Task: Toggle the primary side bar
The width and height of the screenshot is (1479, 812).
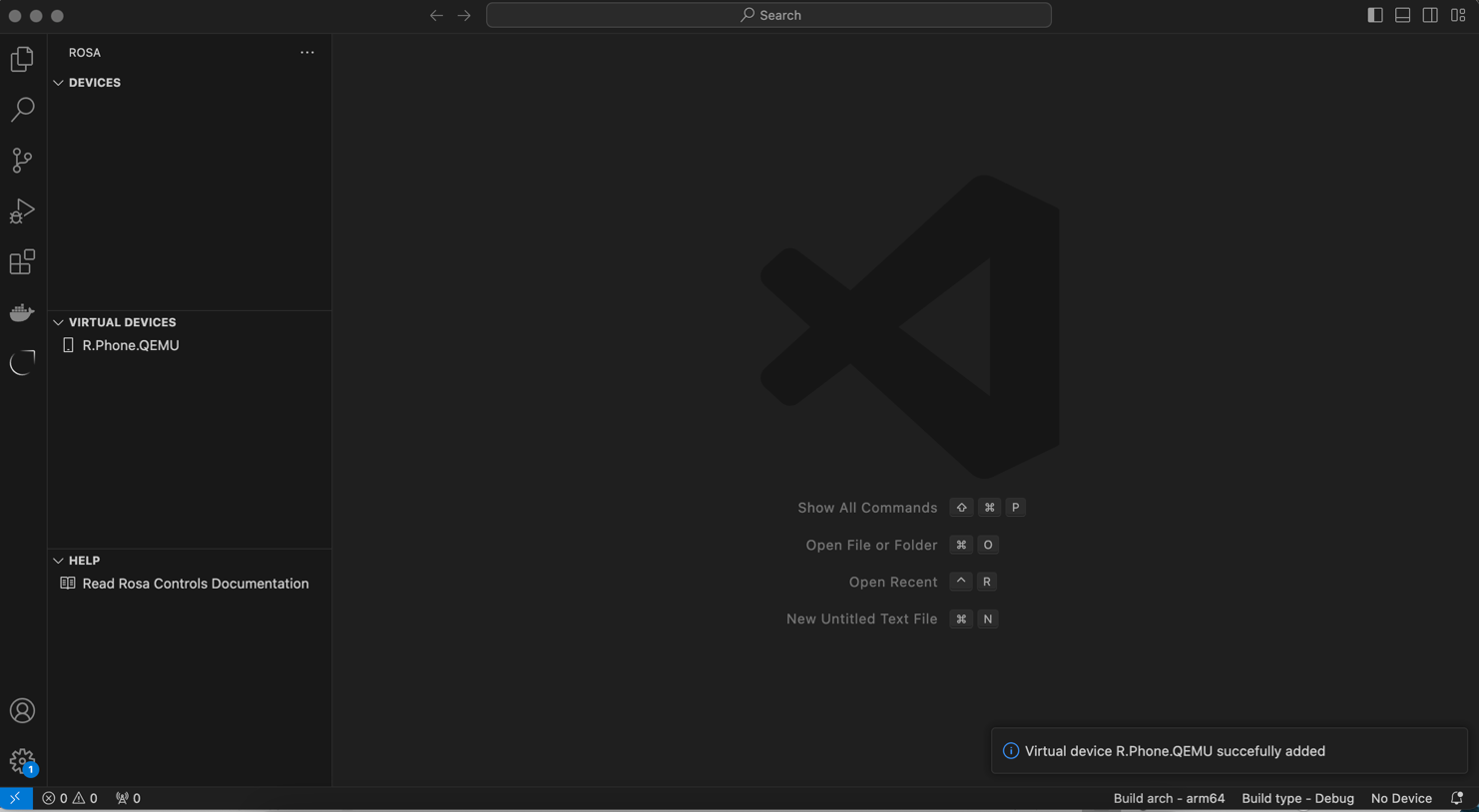Action: [1374, 15]
